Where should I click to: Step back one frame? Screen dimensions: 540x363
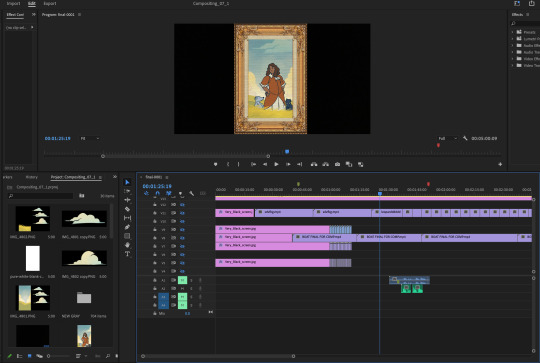click(x=265, y=165)
